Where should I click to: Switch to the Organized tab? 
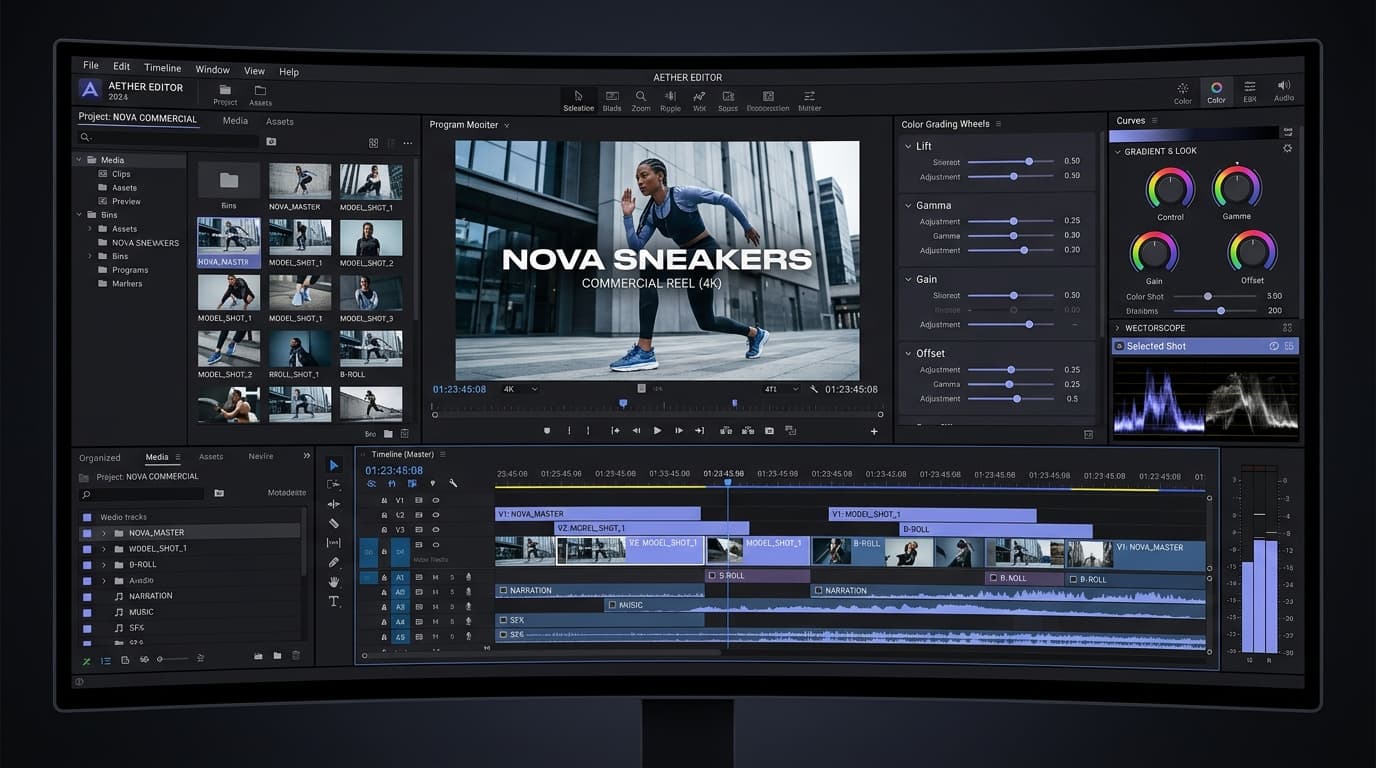click(100, 458)
